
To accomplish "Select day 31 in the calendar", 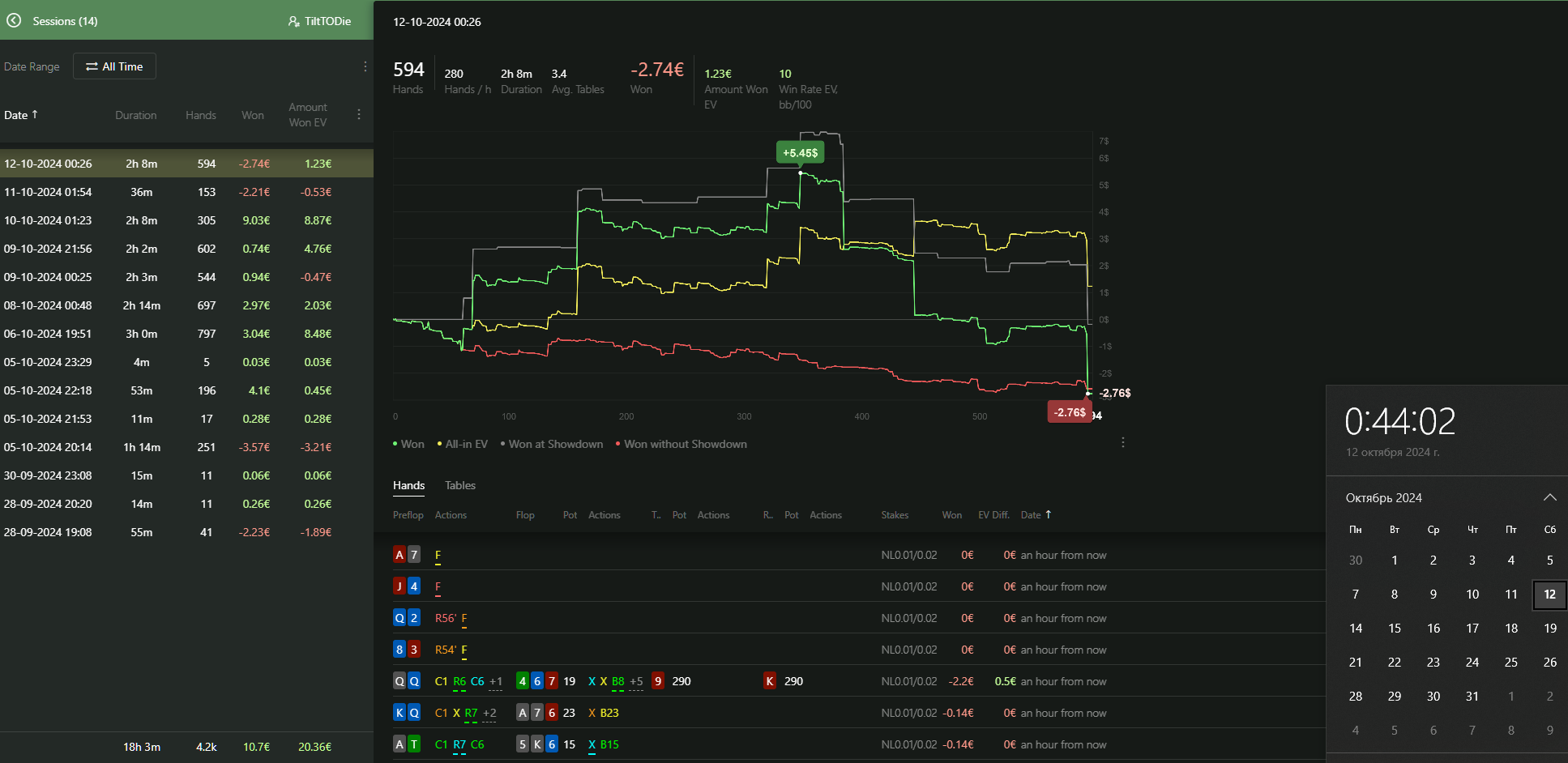I will [x=1472, y=697].
